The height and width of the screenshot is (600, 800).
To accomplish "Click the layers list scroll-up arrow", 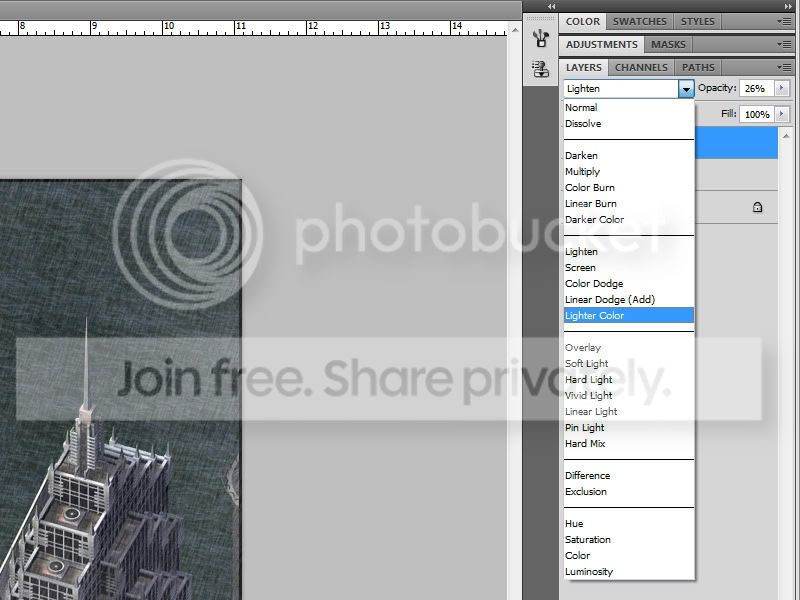I will 786,136.
